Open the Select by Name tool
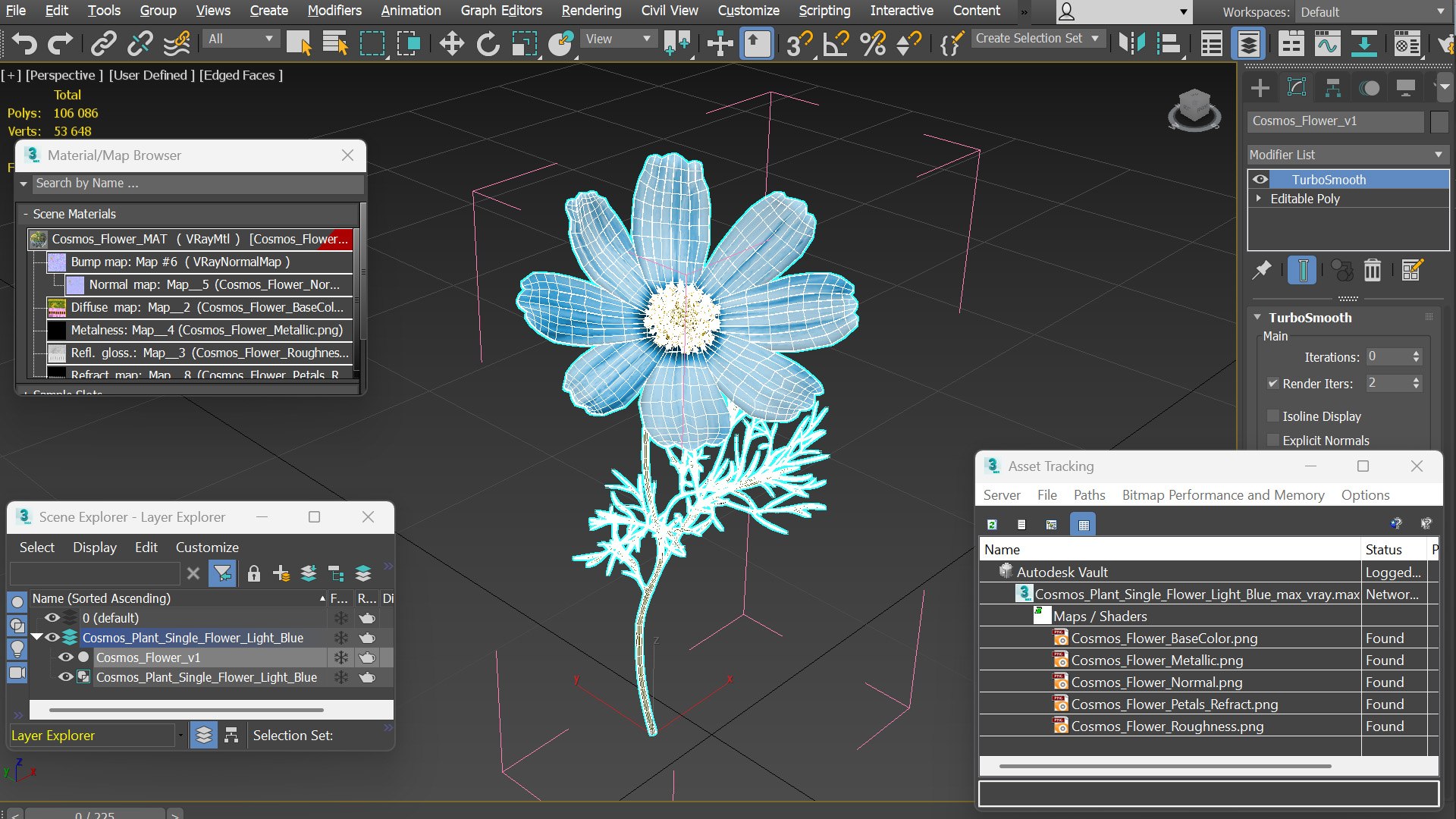Screen dimensions: 1456x819 coord(334,43)
